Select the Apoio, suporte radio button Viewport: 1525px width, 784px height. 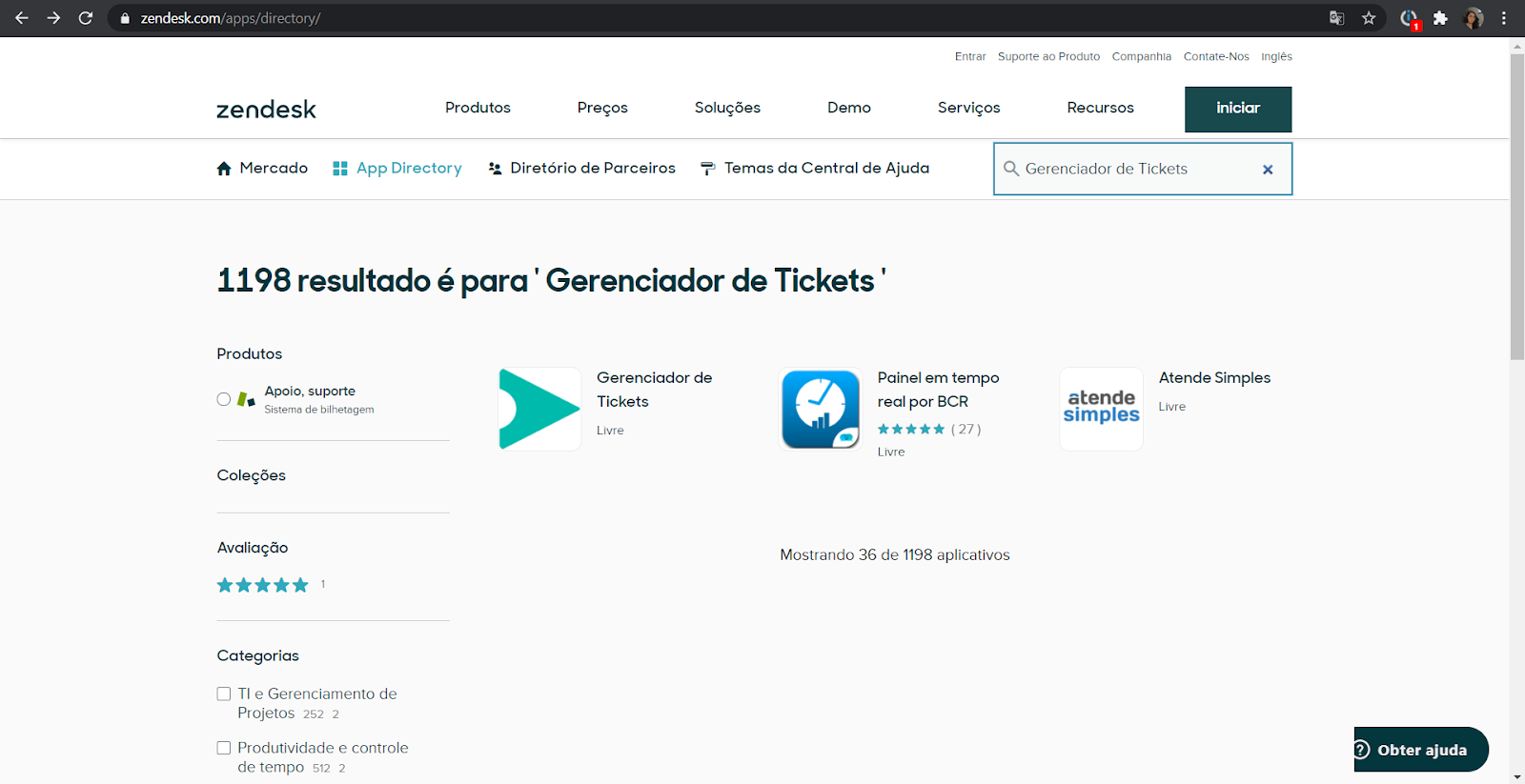(x=224, y=399)
